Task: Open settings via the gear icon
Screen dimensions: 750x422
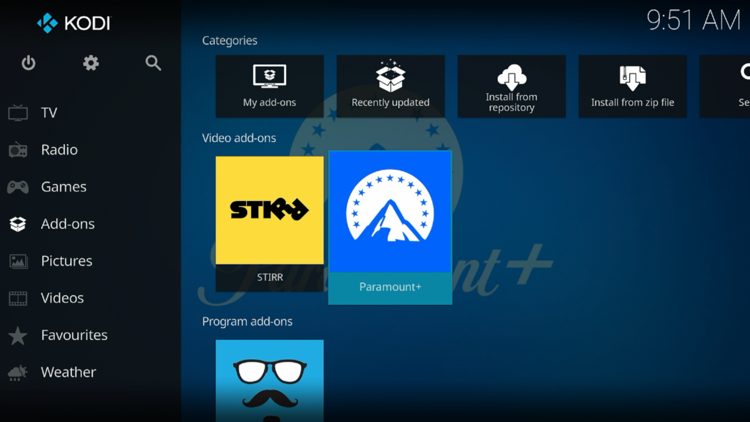Action: [90, 63]
